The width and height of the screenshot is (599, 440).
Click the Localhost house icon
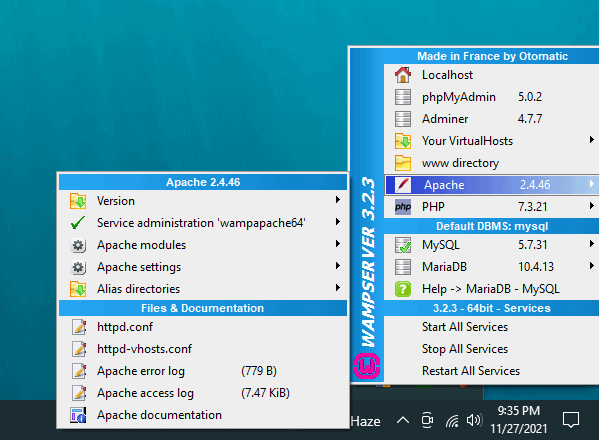pos(403,75)
